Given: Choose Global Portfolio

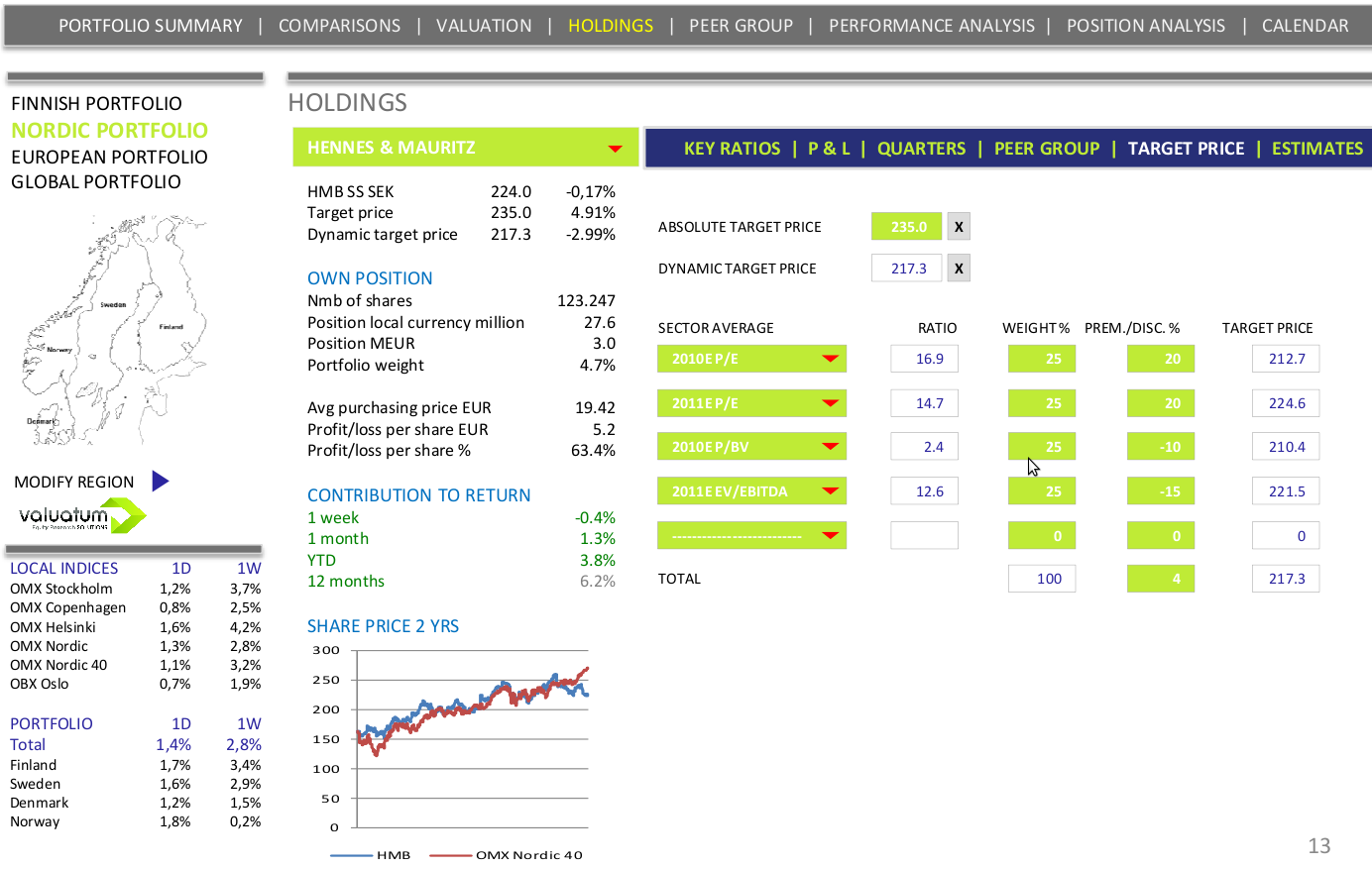Looking at the screenshot, I should pyautogui.click(x=96, y=182).
